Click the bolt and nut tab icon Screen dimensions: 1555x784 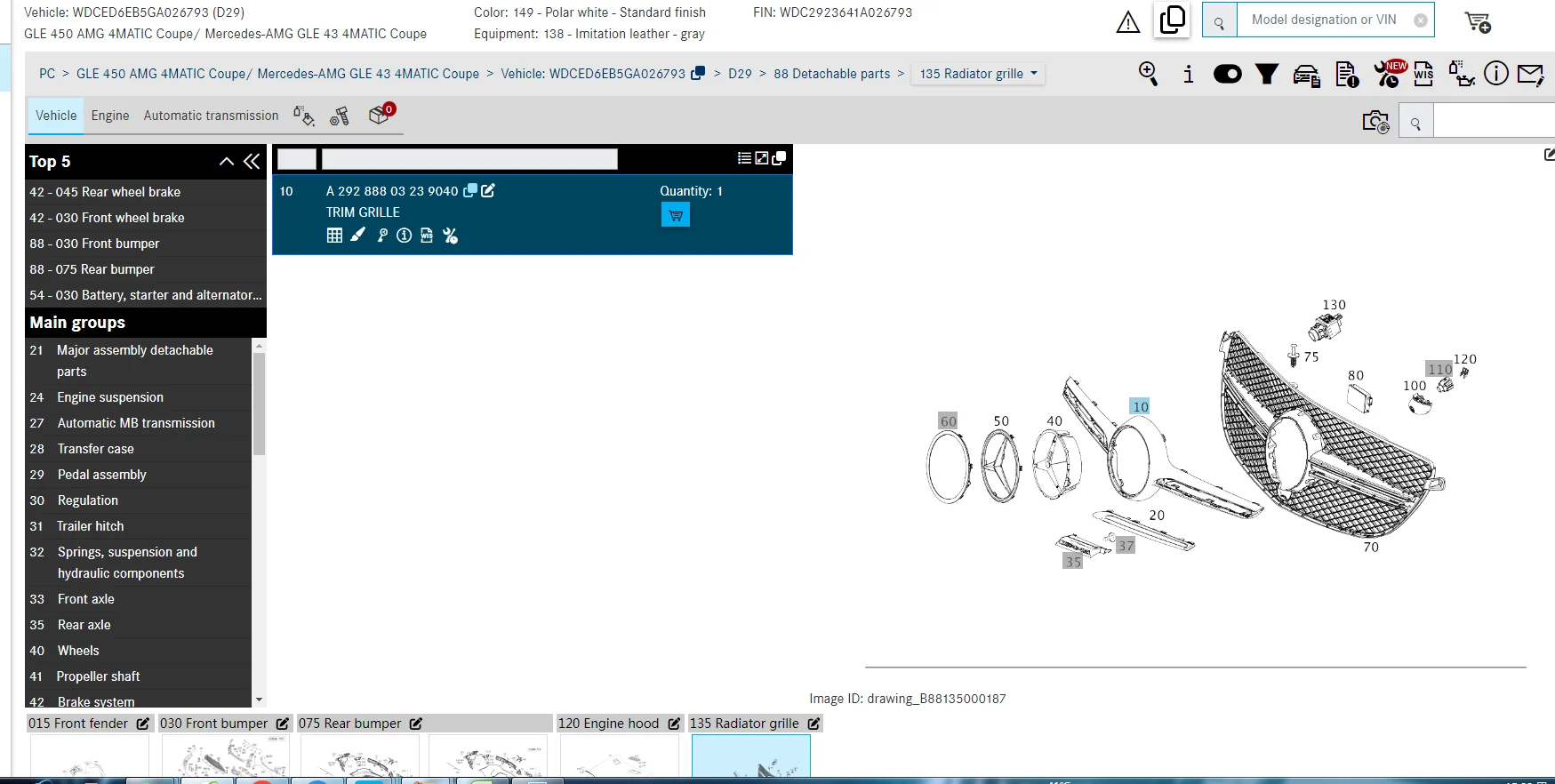340,116
